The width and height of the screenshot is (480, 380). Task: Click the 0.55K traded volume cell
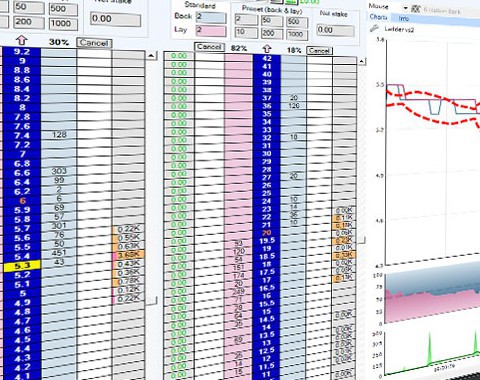[129, 237]
